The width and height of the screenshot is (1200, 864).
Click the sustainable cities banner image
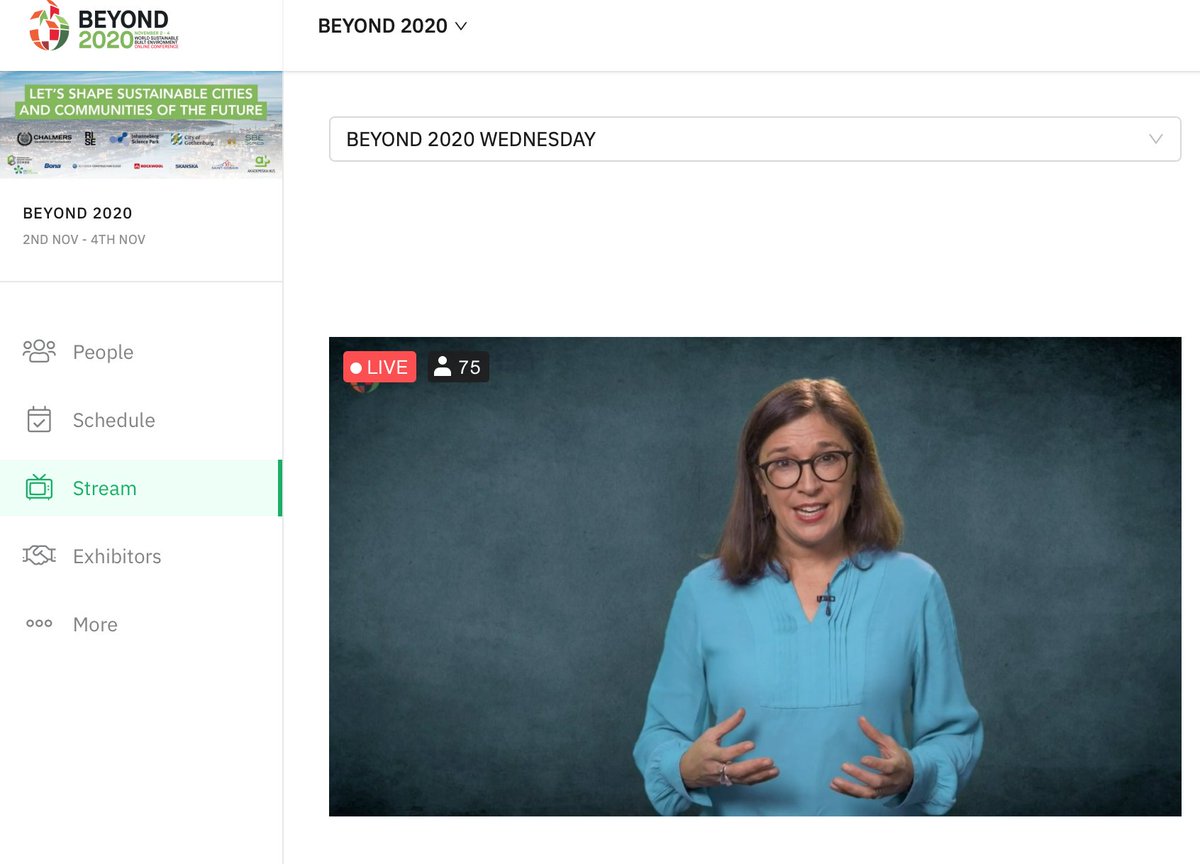141,124
